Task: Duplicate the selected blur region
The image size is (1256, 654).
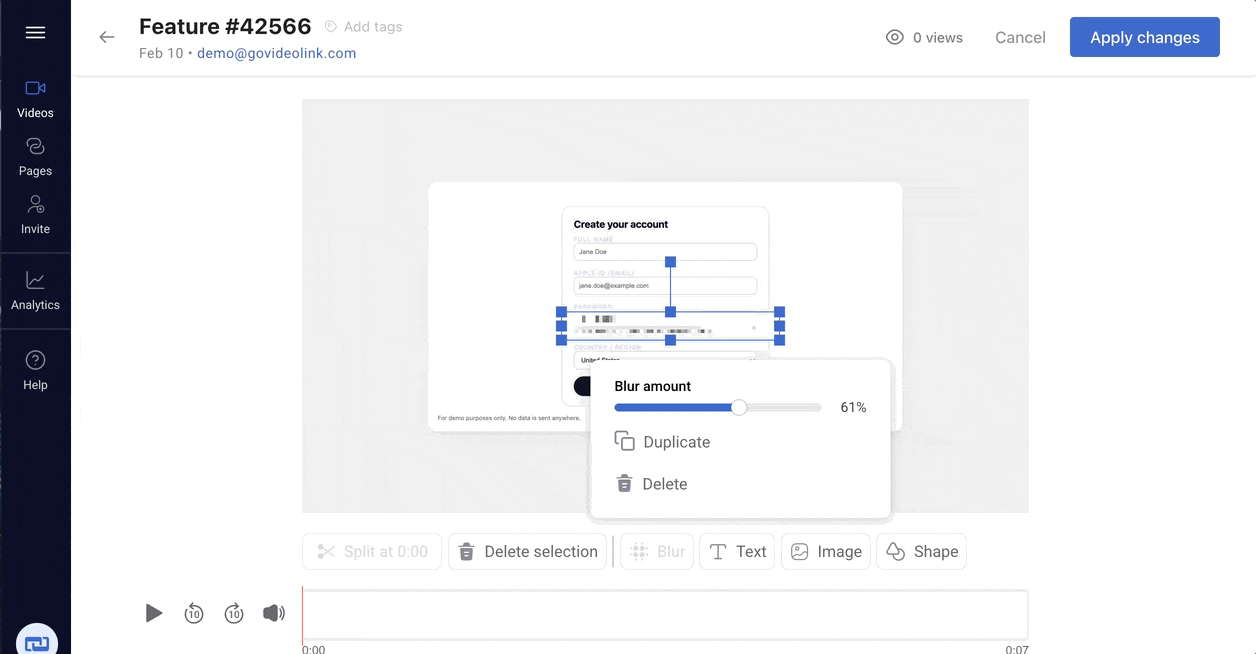Action: click(675, 441)
